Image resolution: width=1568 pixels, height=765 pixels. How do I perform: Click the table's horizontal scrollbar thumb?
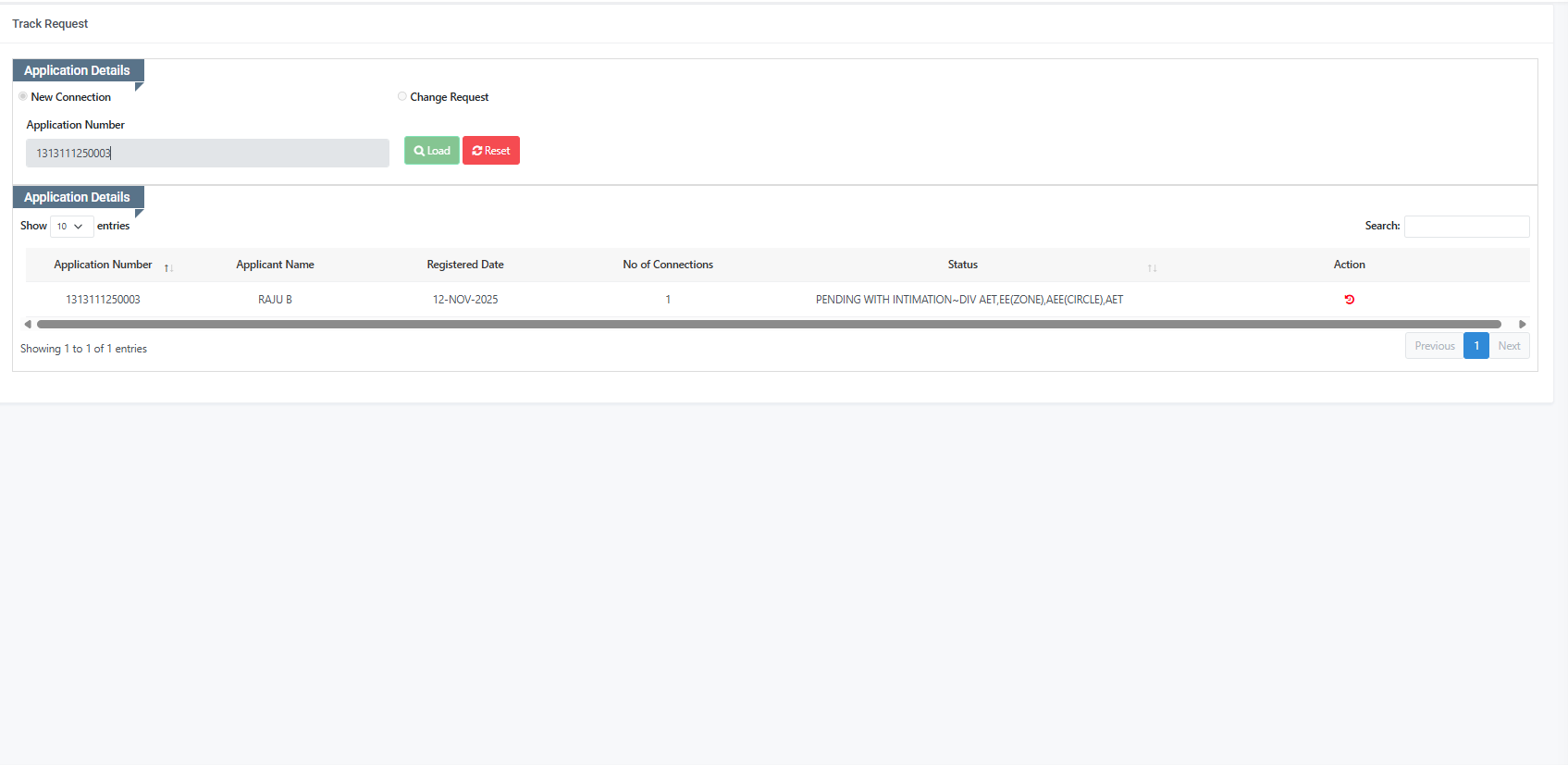pos(769,324)
